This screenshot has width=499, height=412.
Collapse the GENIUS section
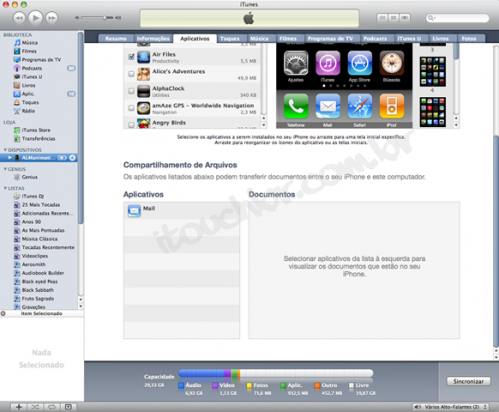pyautogui.click(x=5, y=169)
